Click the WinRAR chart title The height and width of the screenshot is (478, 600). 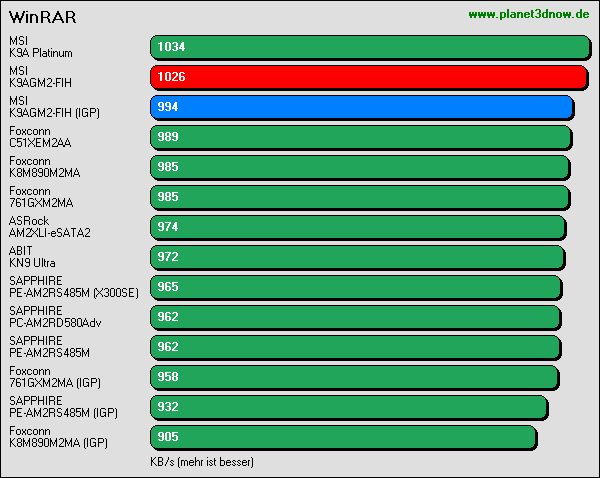click(42, 17)
